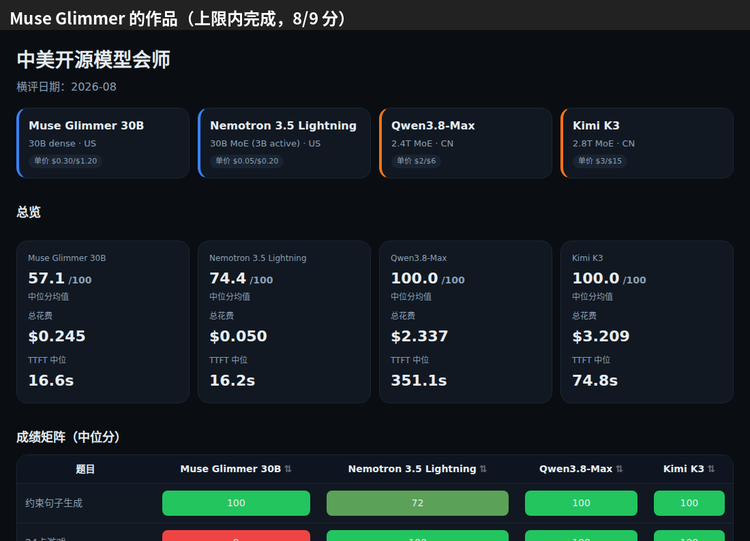
Task: Click Nemotron score 72 cell
Action: coord(418,503)
